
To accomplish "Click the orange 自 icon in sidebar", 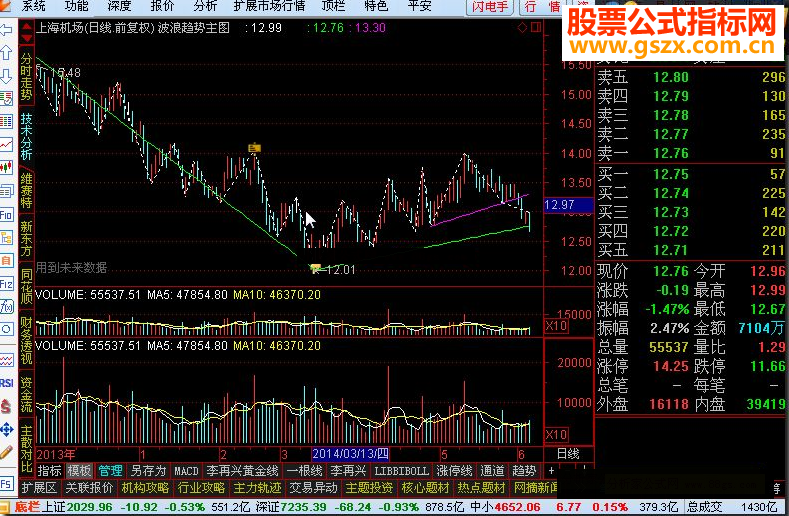I will point(7,261).
